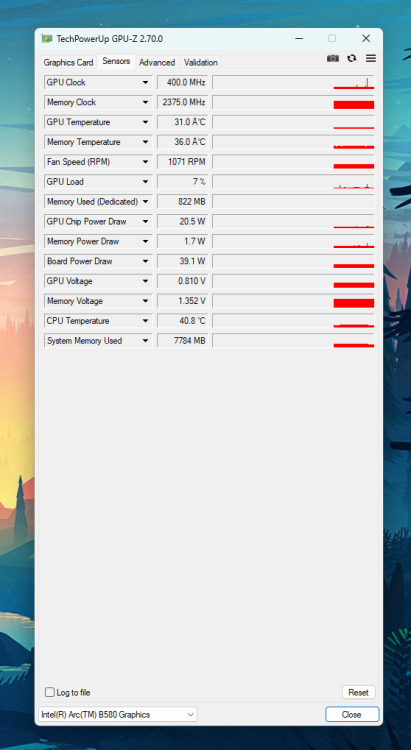Click the screenshot camera icon

[x=333, y=58]
